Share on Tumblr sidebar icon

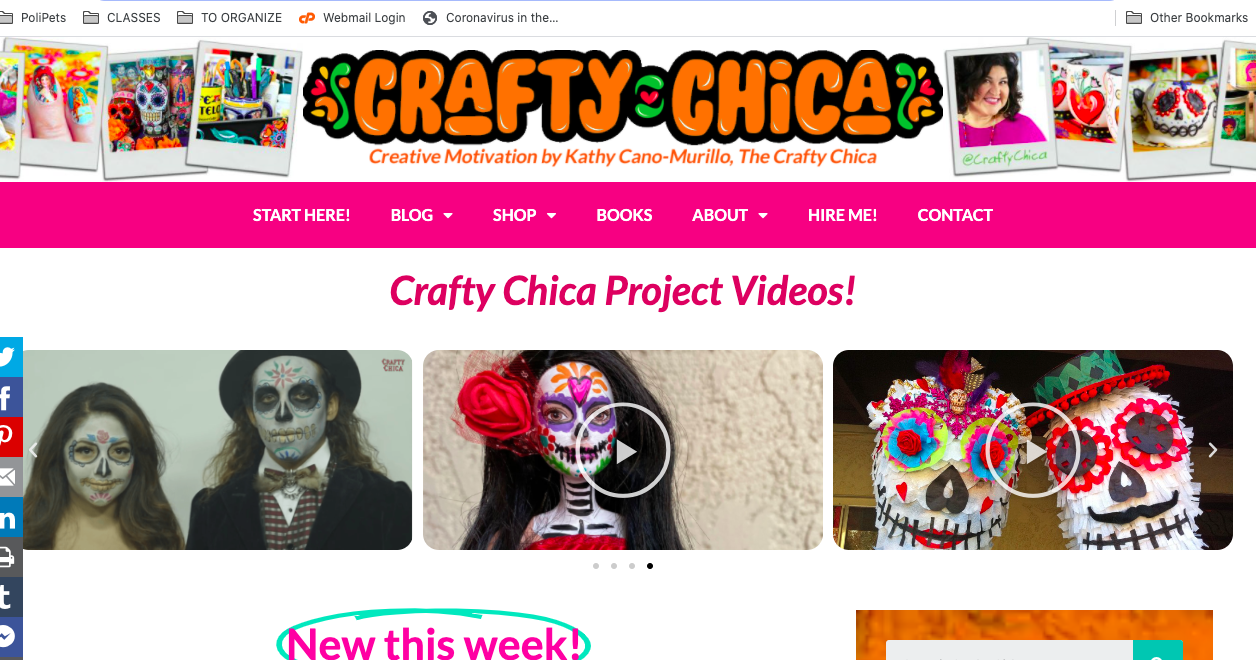tap(10, 597)
